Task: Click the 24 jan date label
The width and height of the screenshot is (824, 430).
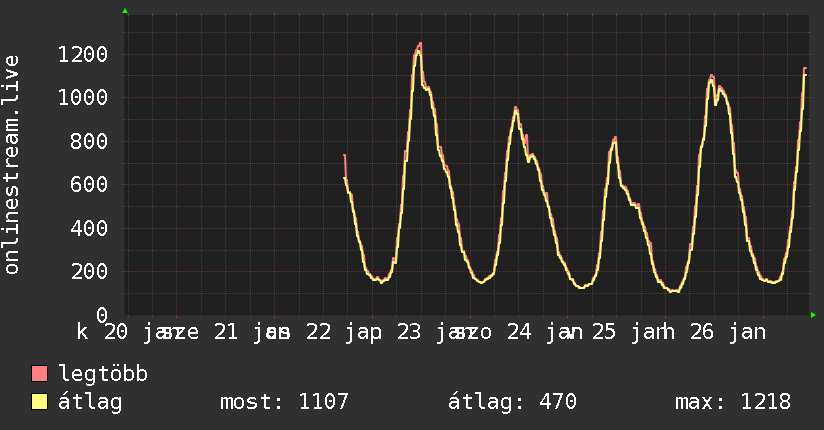Action: 545,332
